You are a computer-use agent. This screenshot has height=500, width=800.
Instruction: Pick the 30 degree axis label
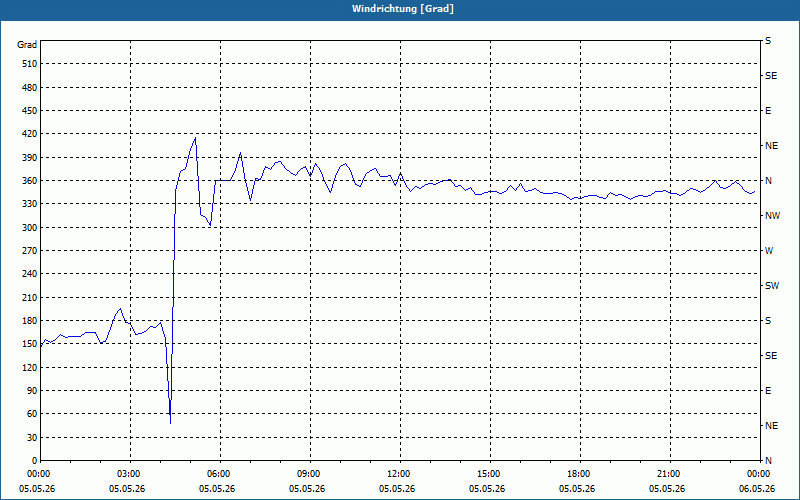[x=32, y=438]
